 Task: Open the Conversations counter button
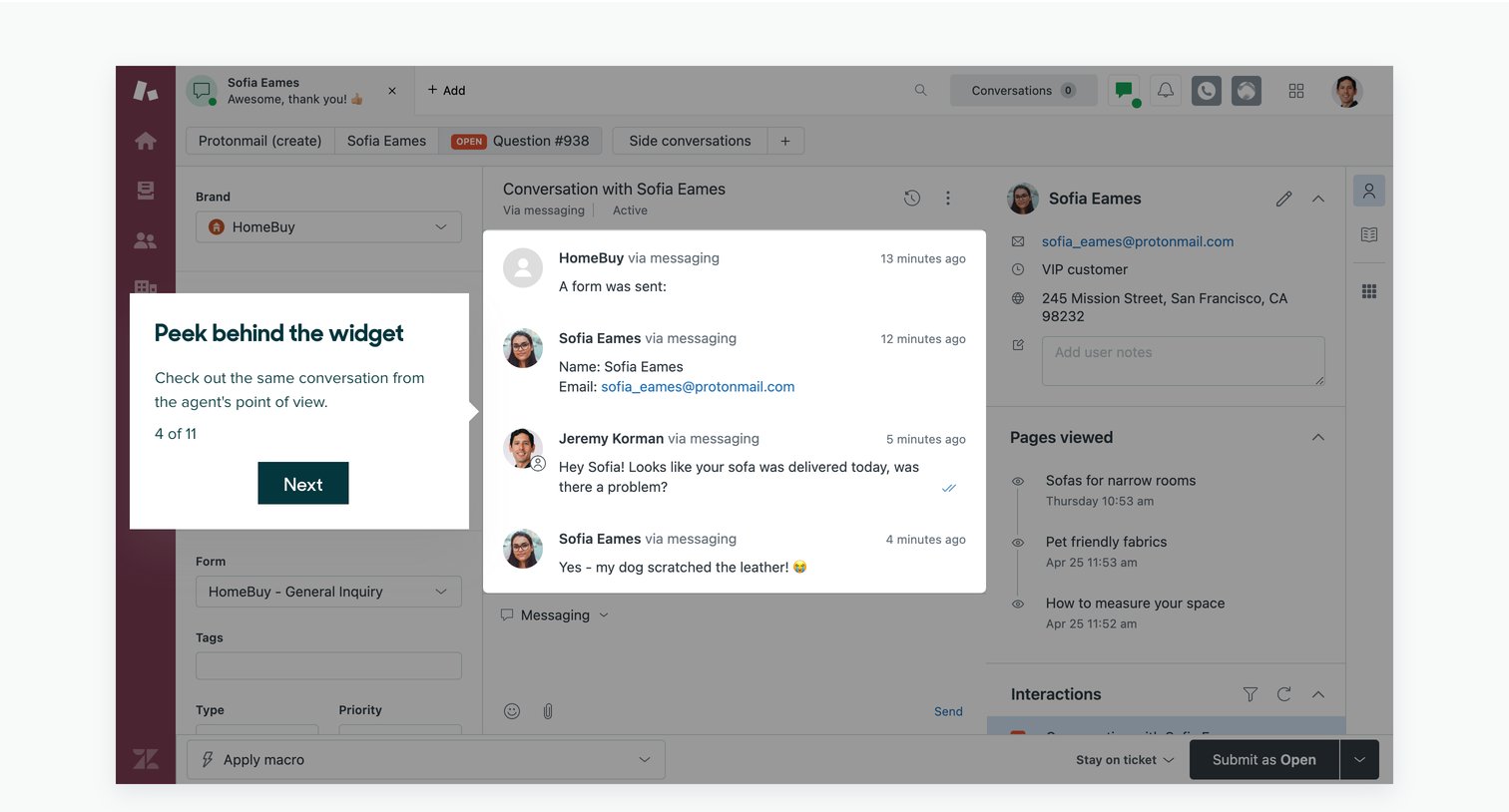[x=1023, y=91]
